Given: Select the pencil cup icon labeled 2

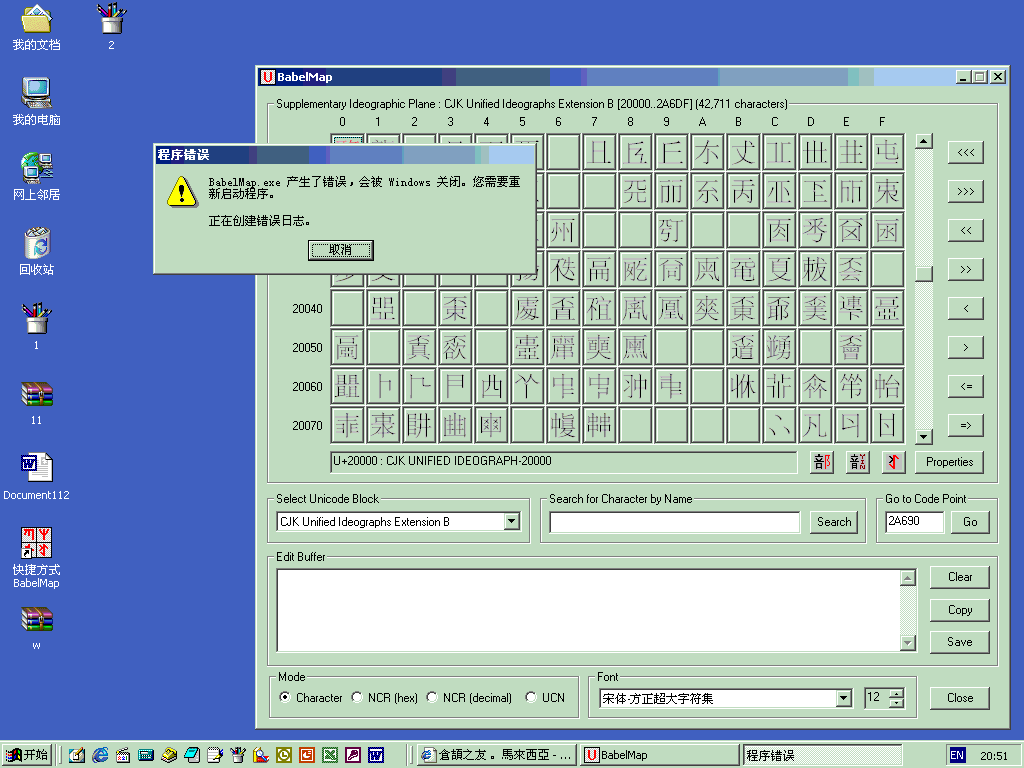Looking at the screenshot, I should pyautogui.click(x=111, y=27).
